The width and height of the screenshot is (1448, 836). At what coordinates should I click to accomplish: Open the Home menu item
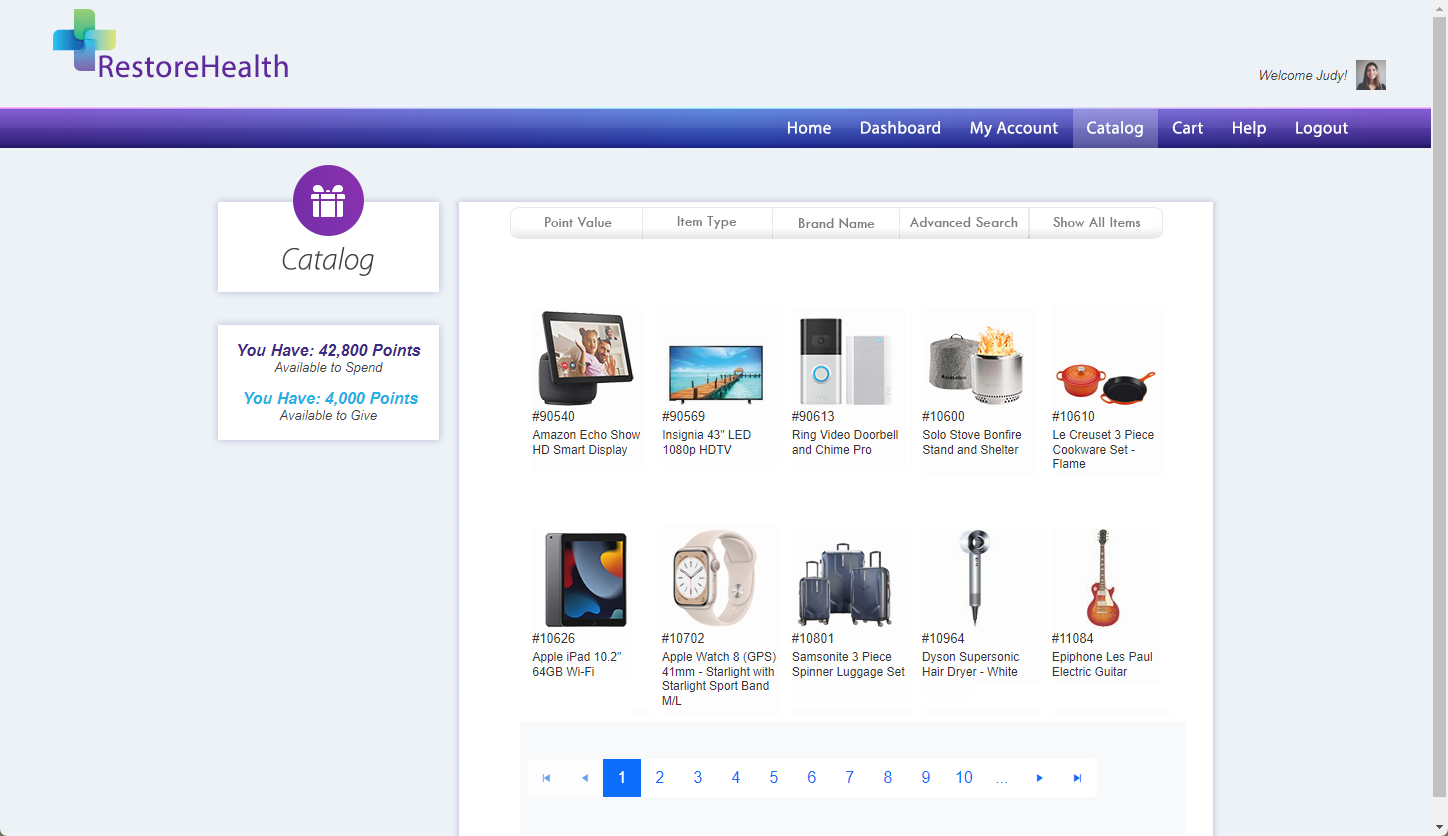(x=809, y=128)
